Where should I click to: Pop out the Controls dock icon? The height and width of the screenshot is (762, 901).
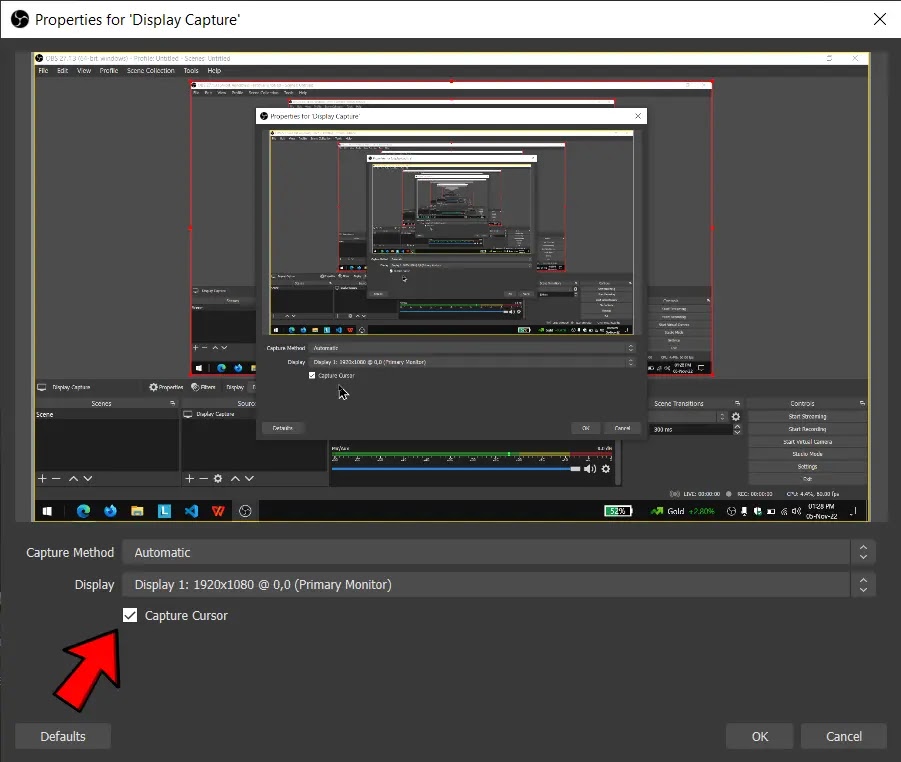pyautogui.click(x=862, y=403)
